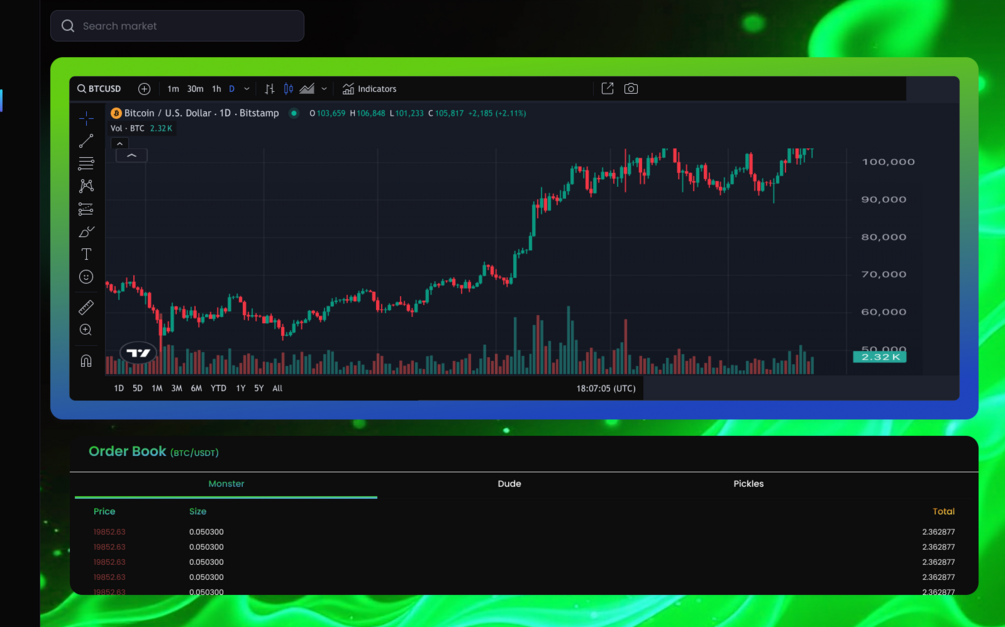Screen dimensions: 1005x627
Task: Click the Bitcoin / U.S. Dollar chart title
Action: [201, 113]
